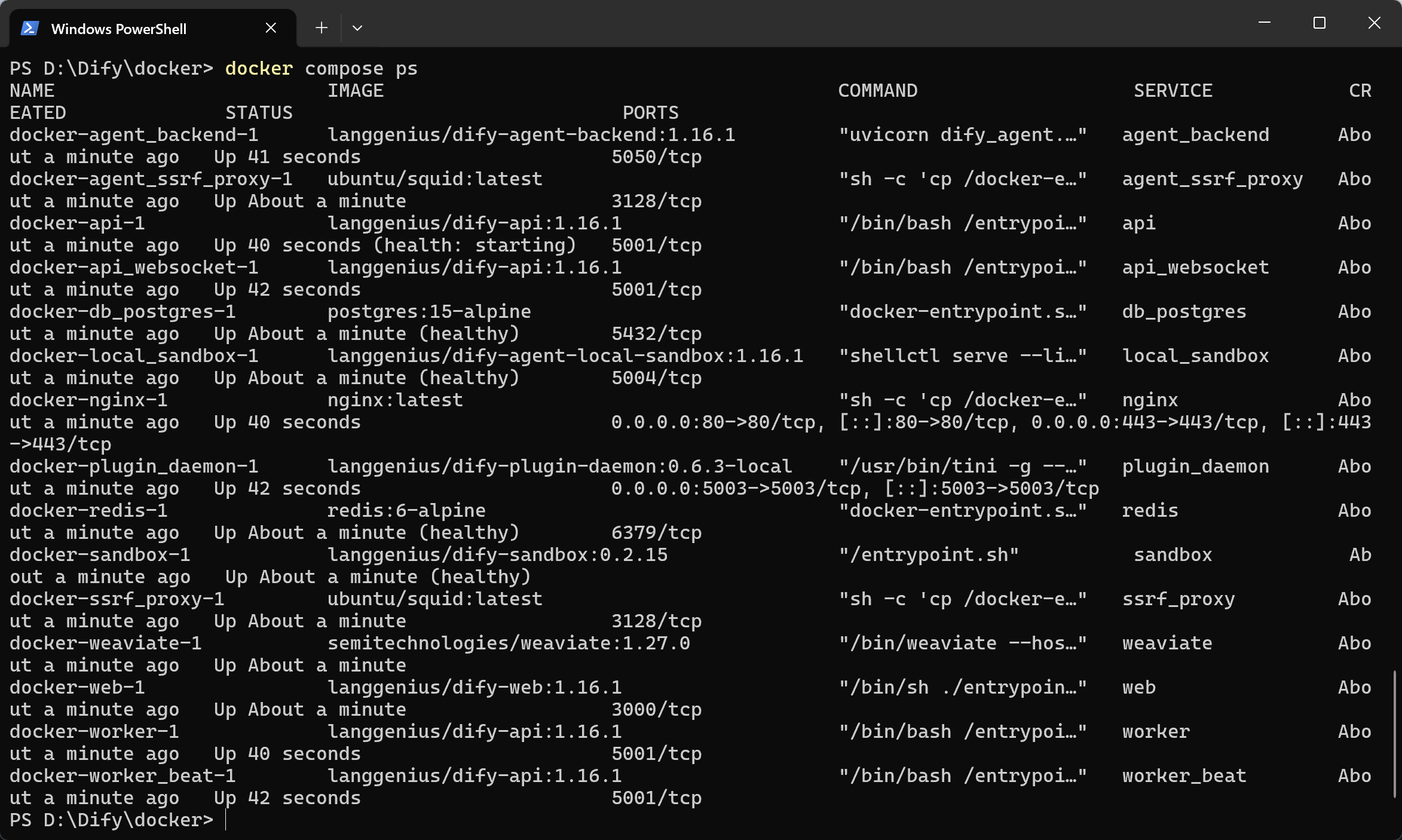Image resolution: width=1402 pixels, height=840 pixels.
Task: Select the Windows PowerShell tab
Action: pyautogui.click(x=153, y=28)
